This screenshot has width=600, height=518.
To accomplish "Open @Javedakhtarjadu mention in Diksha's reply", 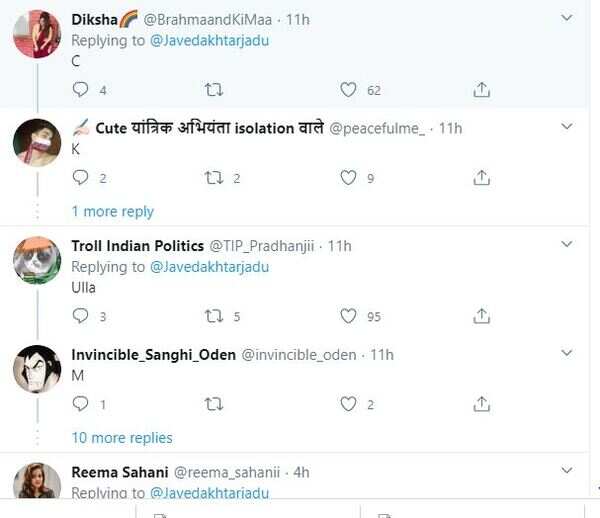I will (x=209, y=41).
